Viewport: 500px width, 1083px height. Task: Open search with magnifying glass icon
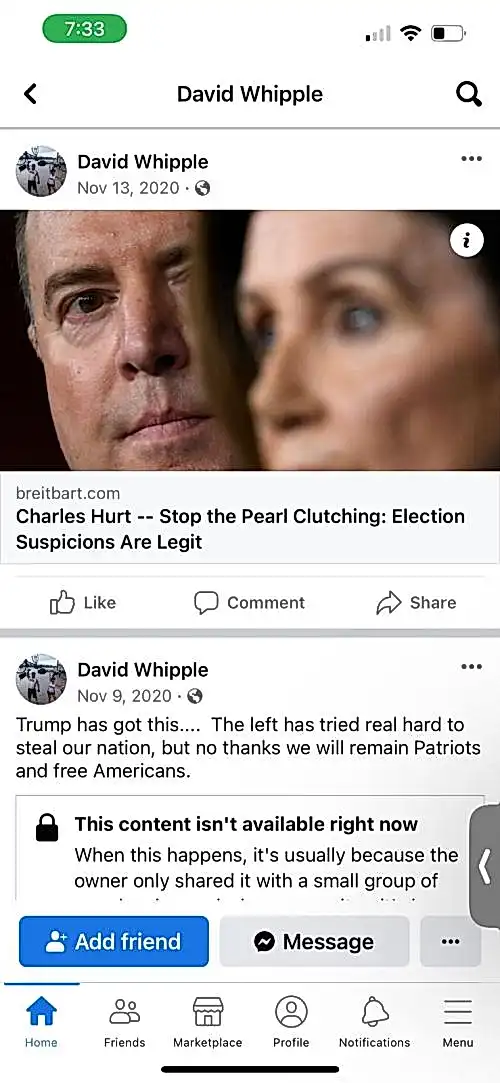[x=469, y=94]
